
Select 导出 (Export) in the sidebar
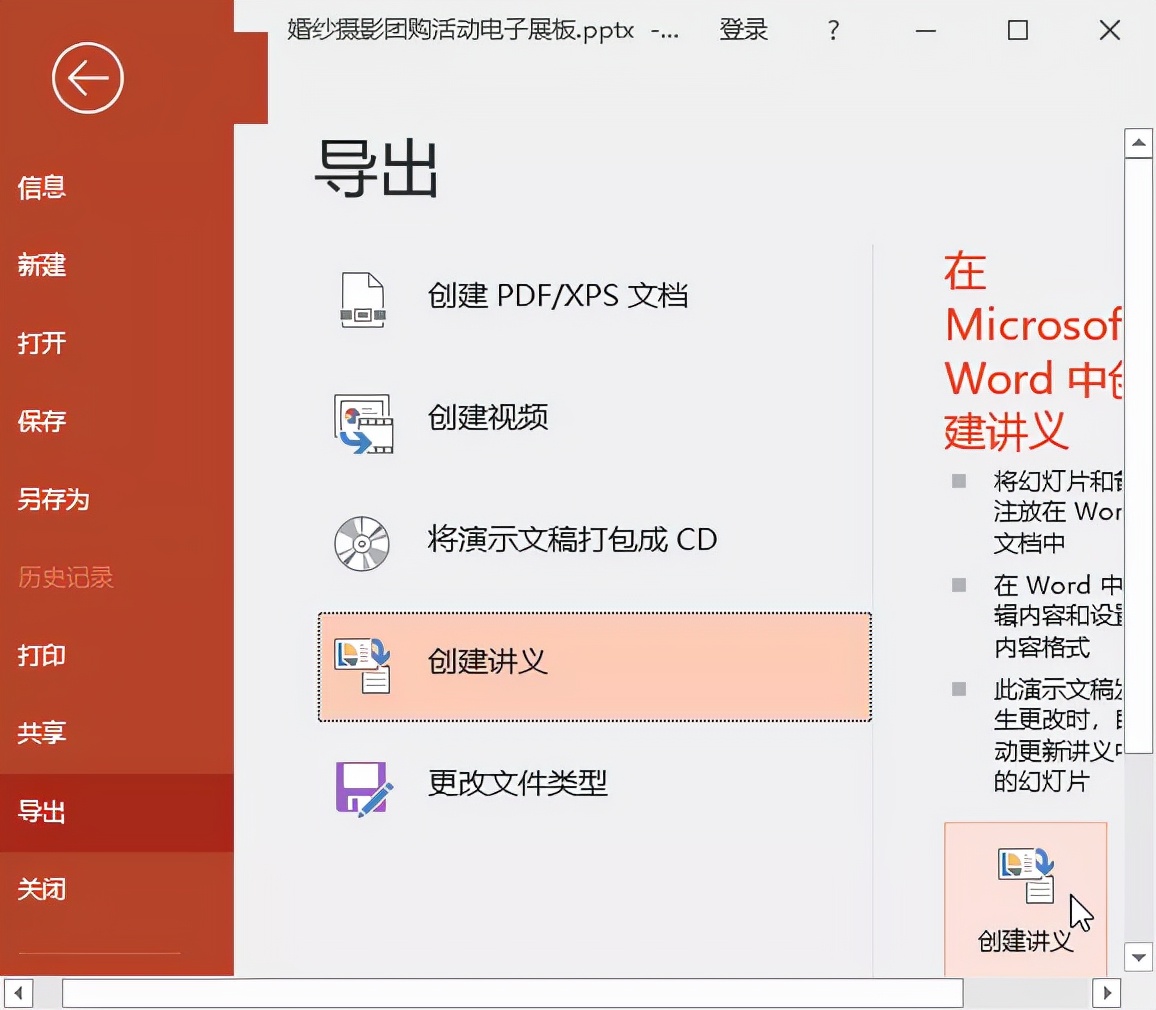(42, 812)
